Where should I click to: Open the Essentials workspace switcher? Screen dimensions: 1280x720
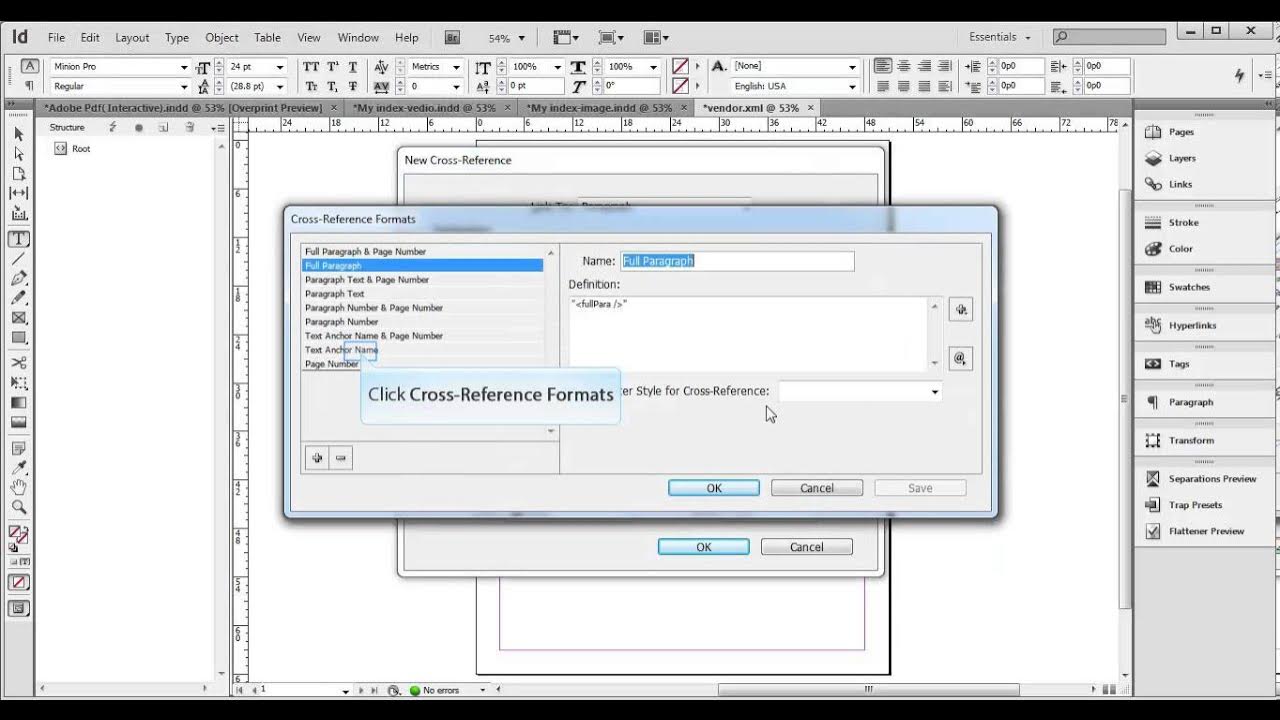click(x=999, y=37)
